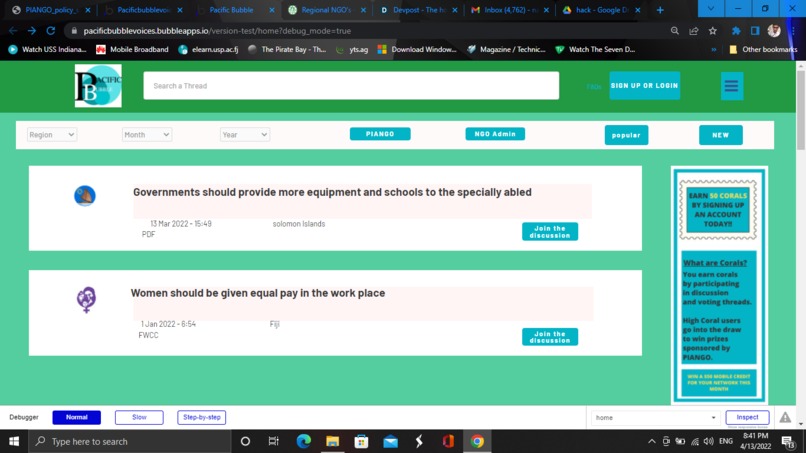The height and width of the screenshot is (453, 806).
Task: Click the NGO Admin button
Action: [x=495, y=134]
